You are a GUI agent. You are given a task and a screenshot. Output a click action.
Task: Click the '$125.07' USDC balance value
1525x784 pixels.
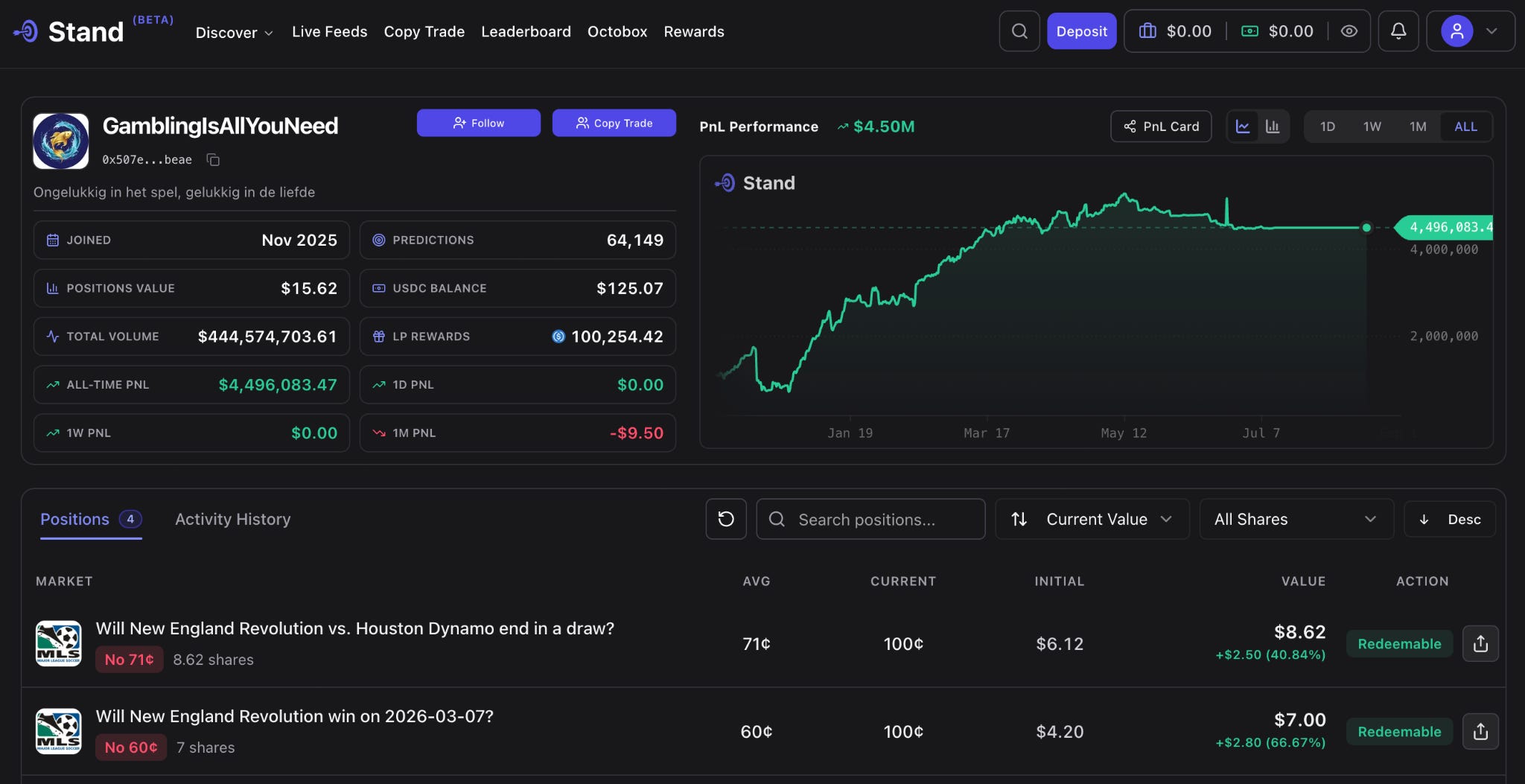click(x=630, y=288)
